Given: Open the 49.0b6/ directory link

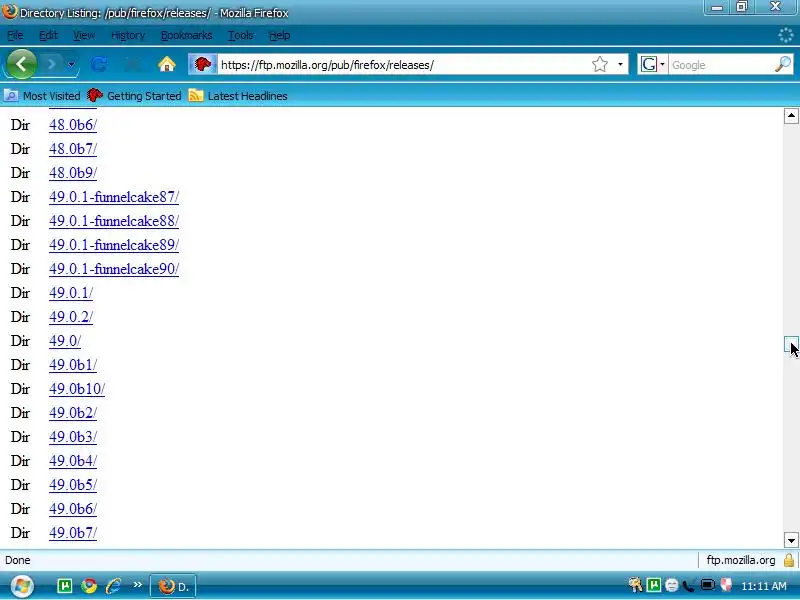Looking at the screenshot, I should click(x=73, y=509).
